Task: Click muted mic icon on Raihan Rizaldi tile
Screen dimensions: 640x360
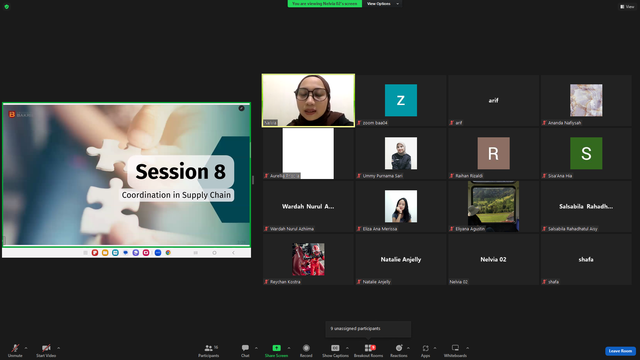Action: [x=451, y=176]
